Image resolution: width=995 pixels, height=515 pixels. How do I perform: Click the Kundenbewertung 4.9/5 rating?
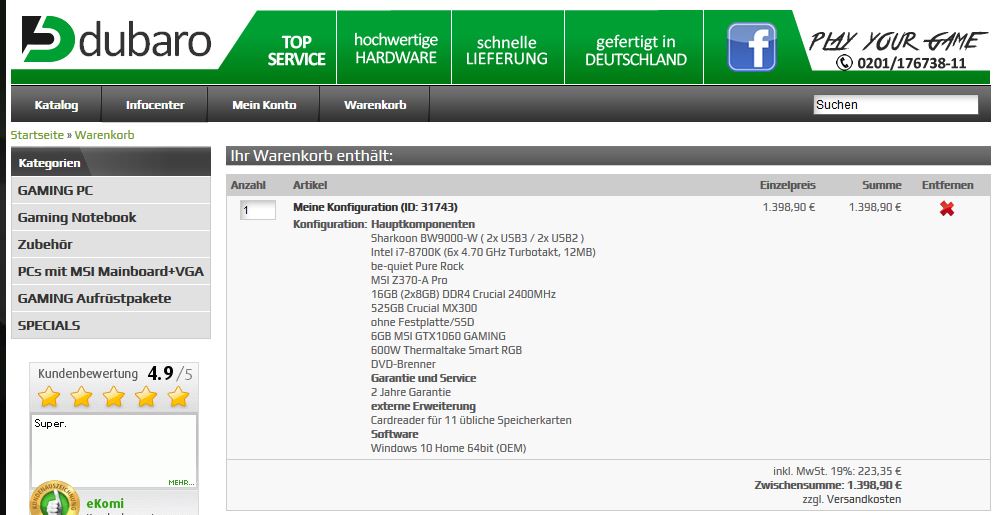[115, 373]
